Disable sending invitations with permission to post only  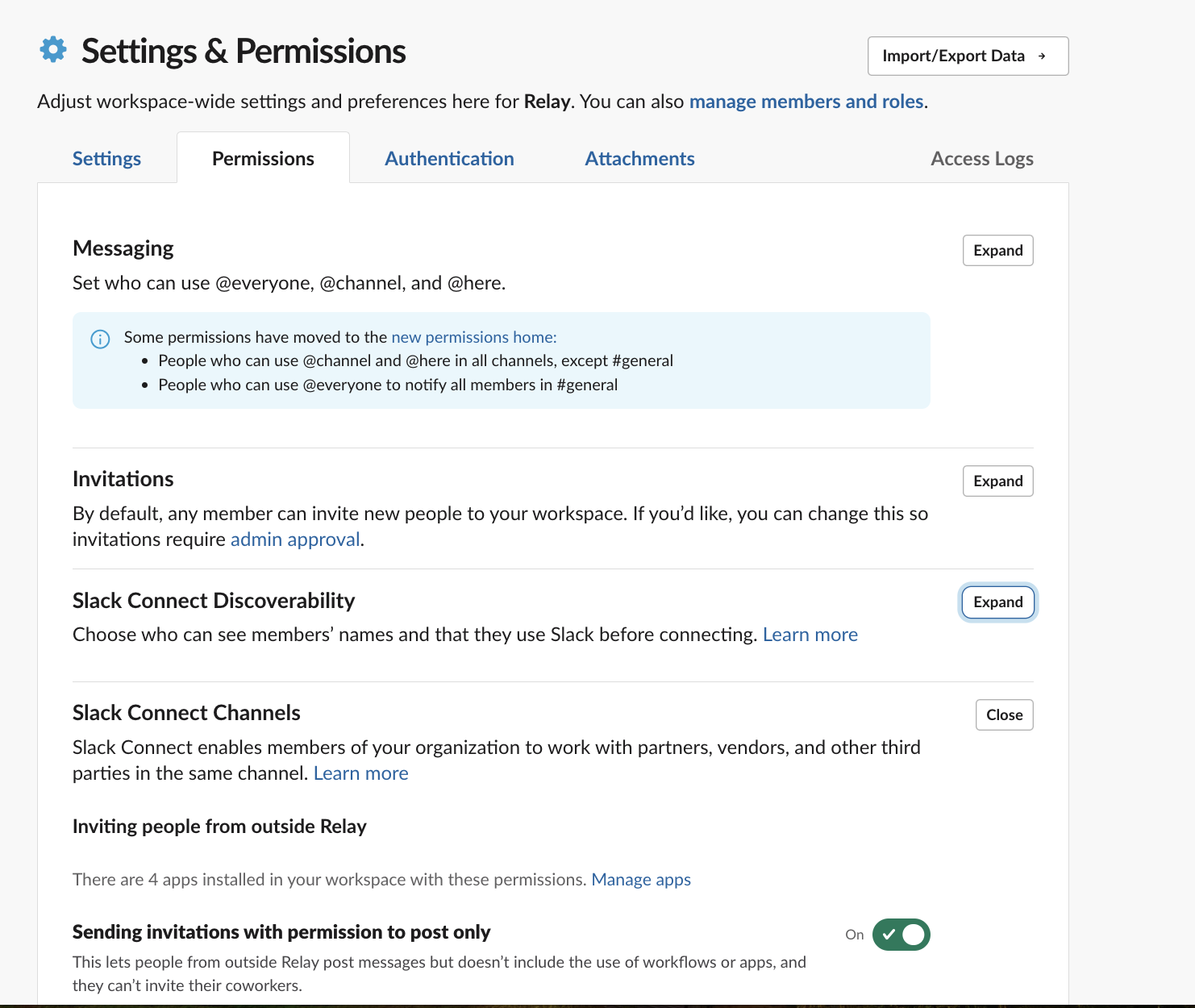(x=901, y=934)
